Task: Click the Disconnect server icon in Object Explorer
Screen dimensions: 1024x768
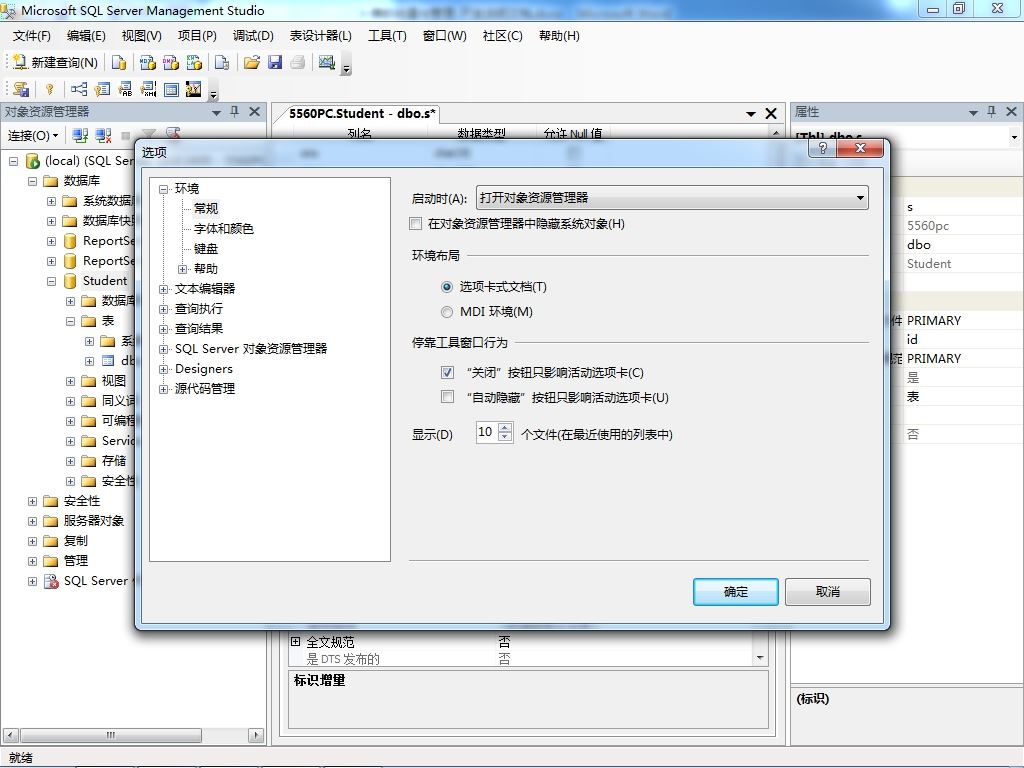Action: tap(103, 136)
